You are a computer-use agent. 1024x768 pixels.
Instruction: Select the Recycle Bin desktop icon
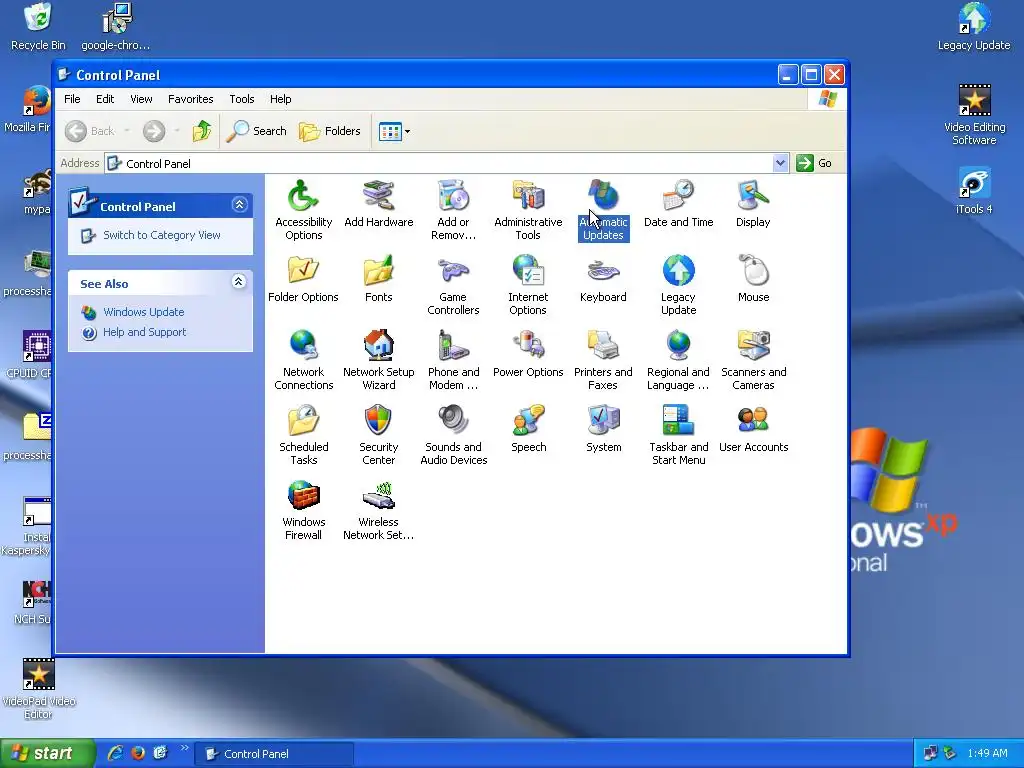pos(38,27)
